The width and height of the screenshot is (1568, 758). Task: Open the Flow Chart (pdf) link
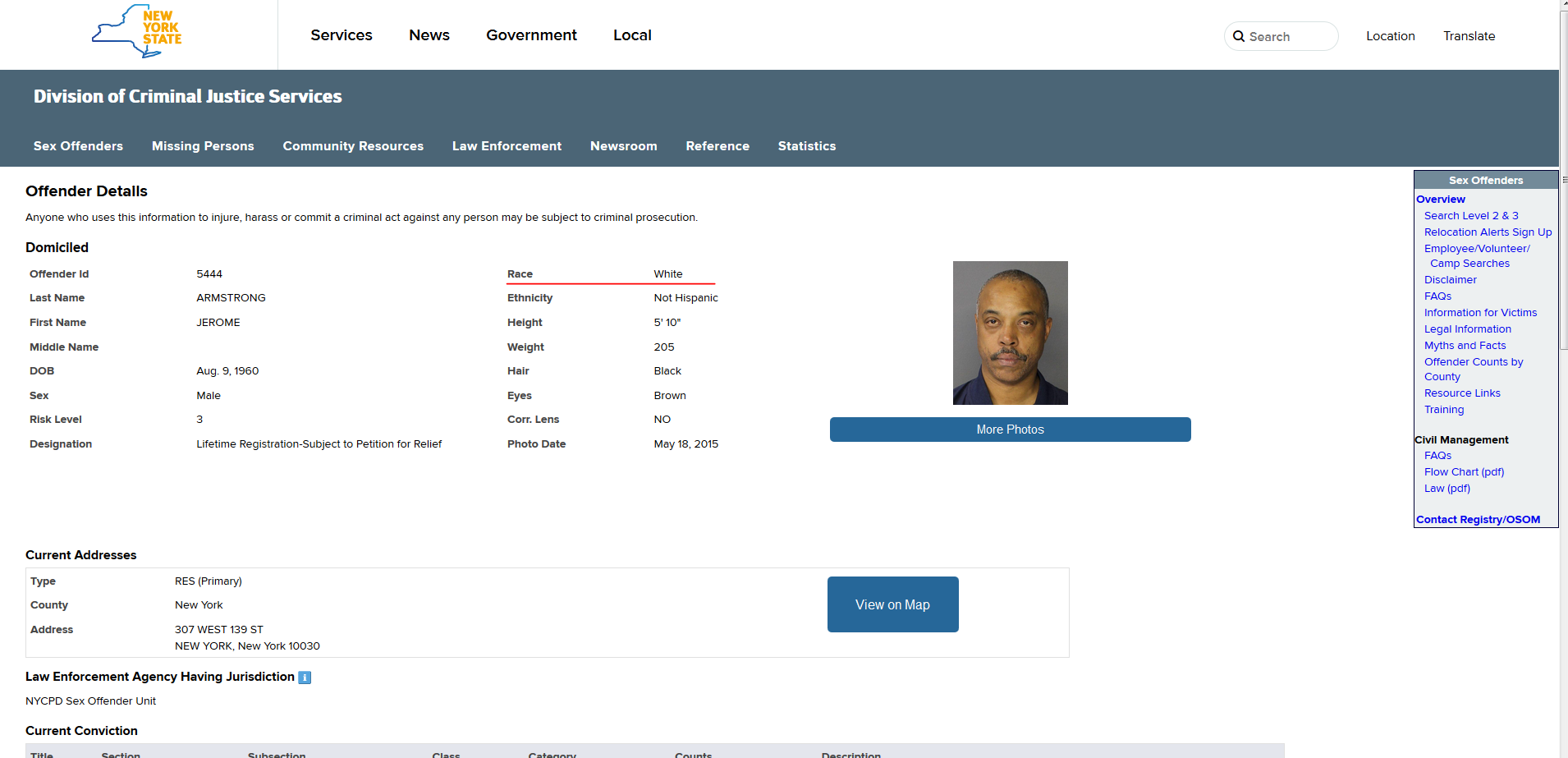point(1464,472)
